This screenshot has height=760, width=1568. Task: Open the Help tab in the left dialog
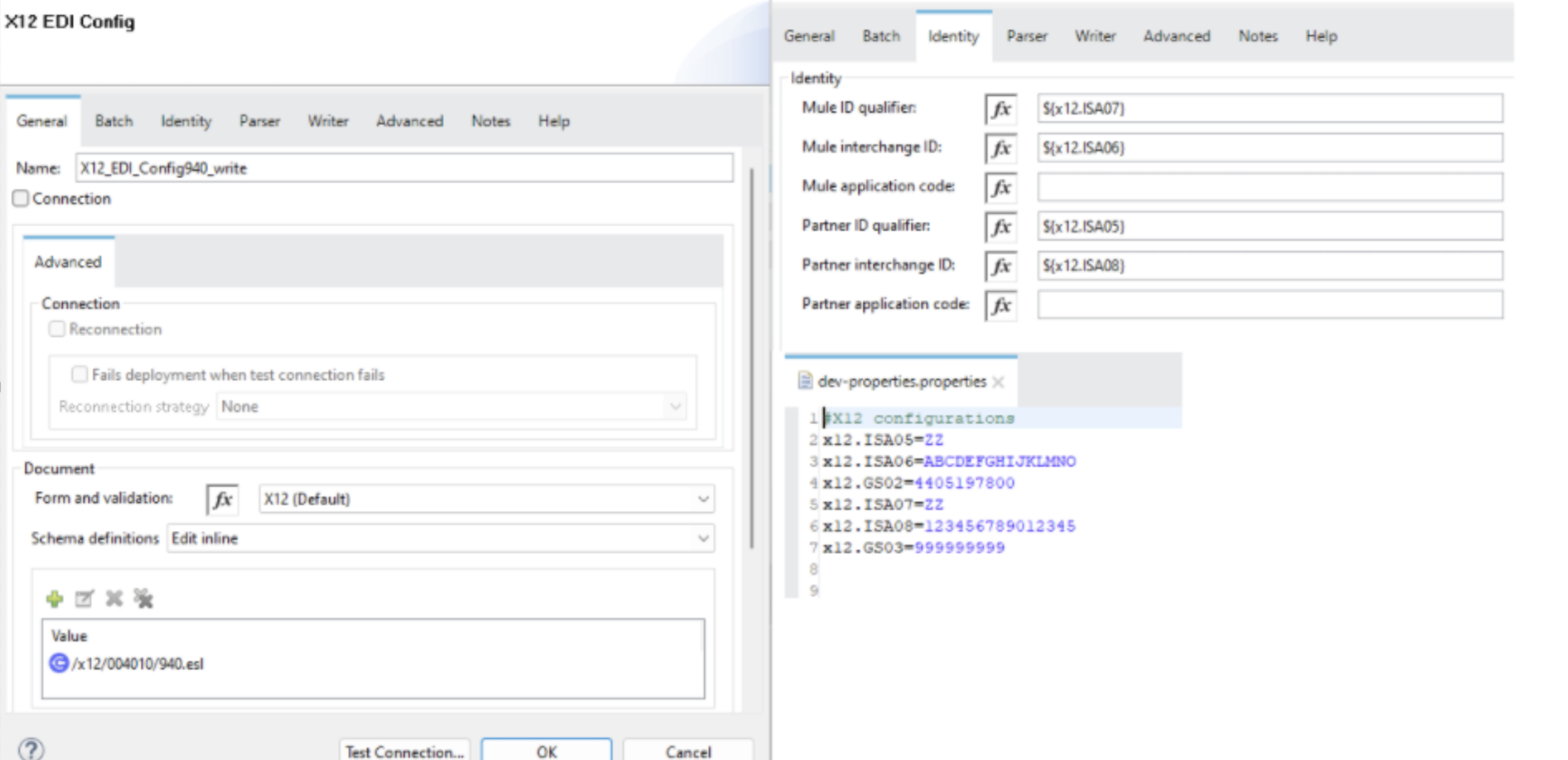click(554, 121)
